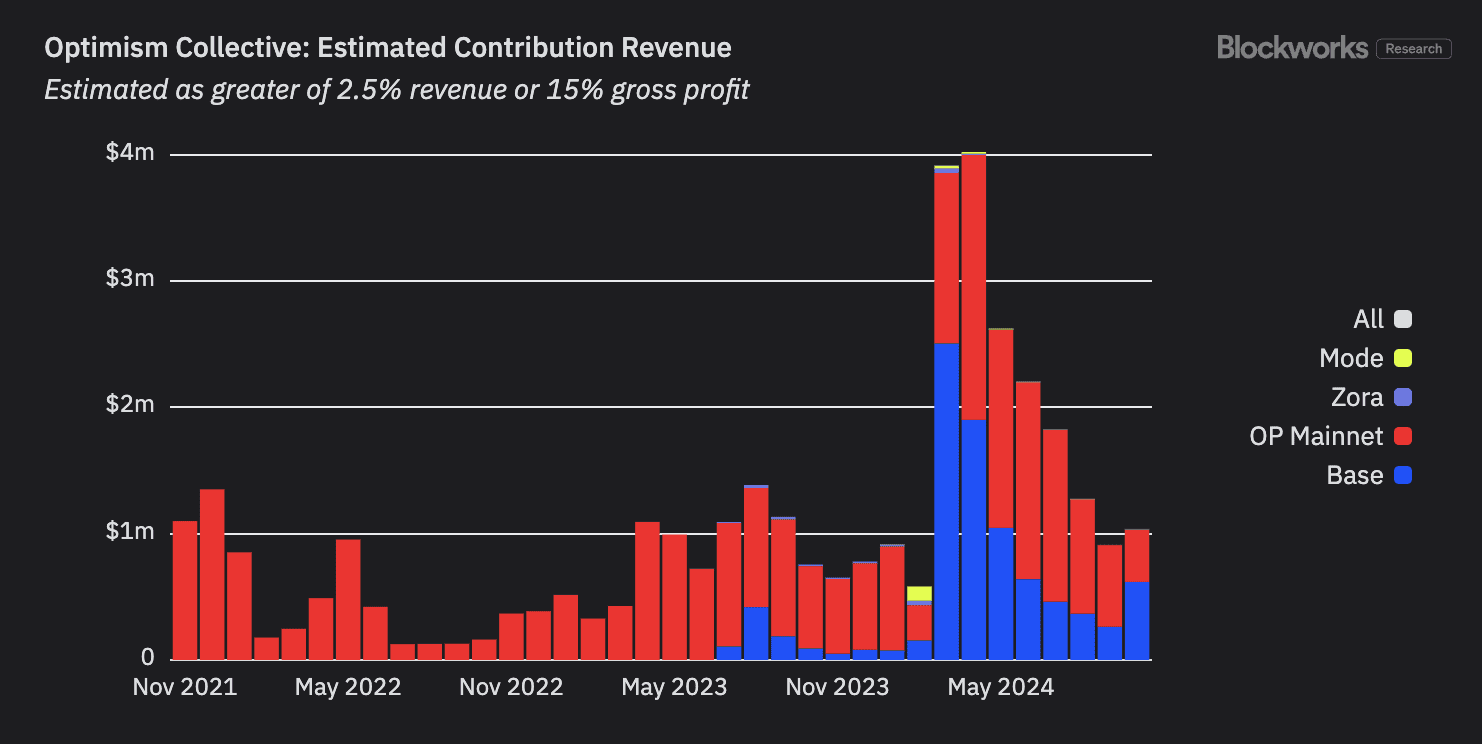Image resolution: width=1482 pixels, height=744 pixels.
Task: Select the All legend label
Action: 1368,320
